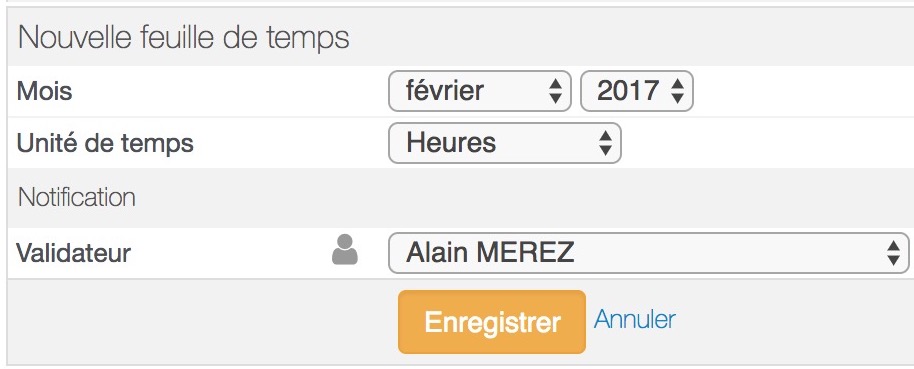Click the Alain MEREZ name in the selector

[x=490, y=252]
